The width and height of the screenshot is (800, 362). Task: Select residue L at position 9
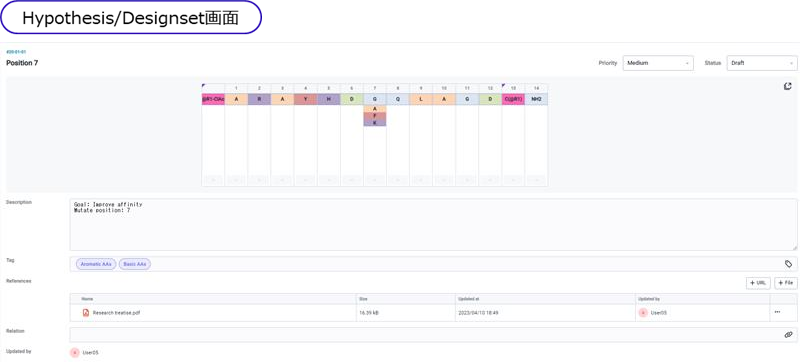point(421,99)
